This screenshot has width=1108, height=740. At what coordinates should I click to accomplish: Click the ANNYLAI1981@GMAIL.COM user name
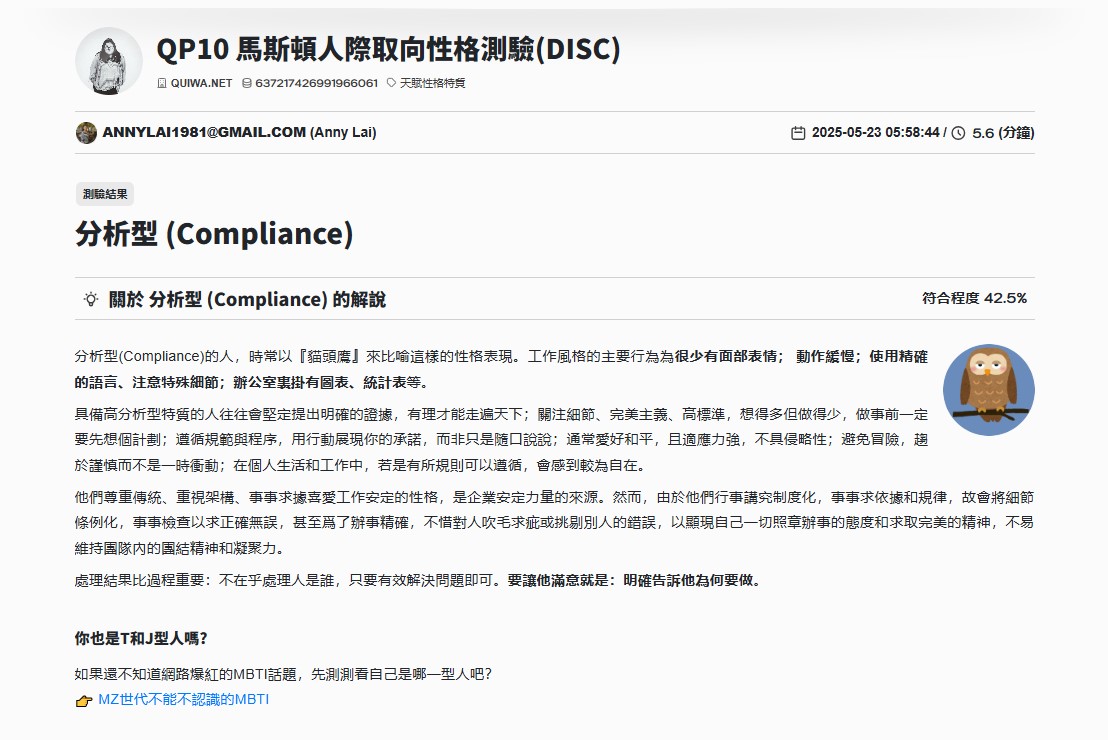(204, 133)
